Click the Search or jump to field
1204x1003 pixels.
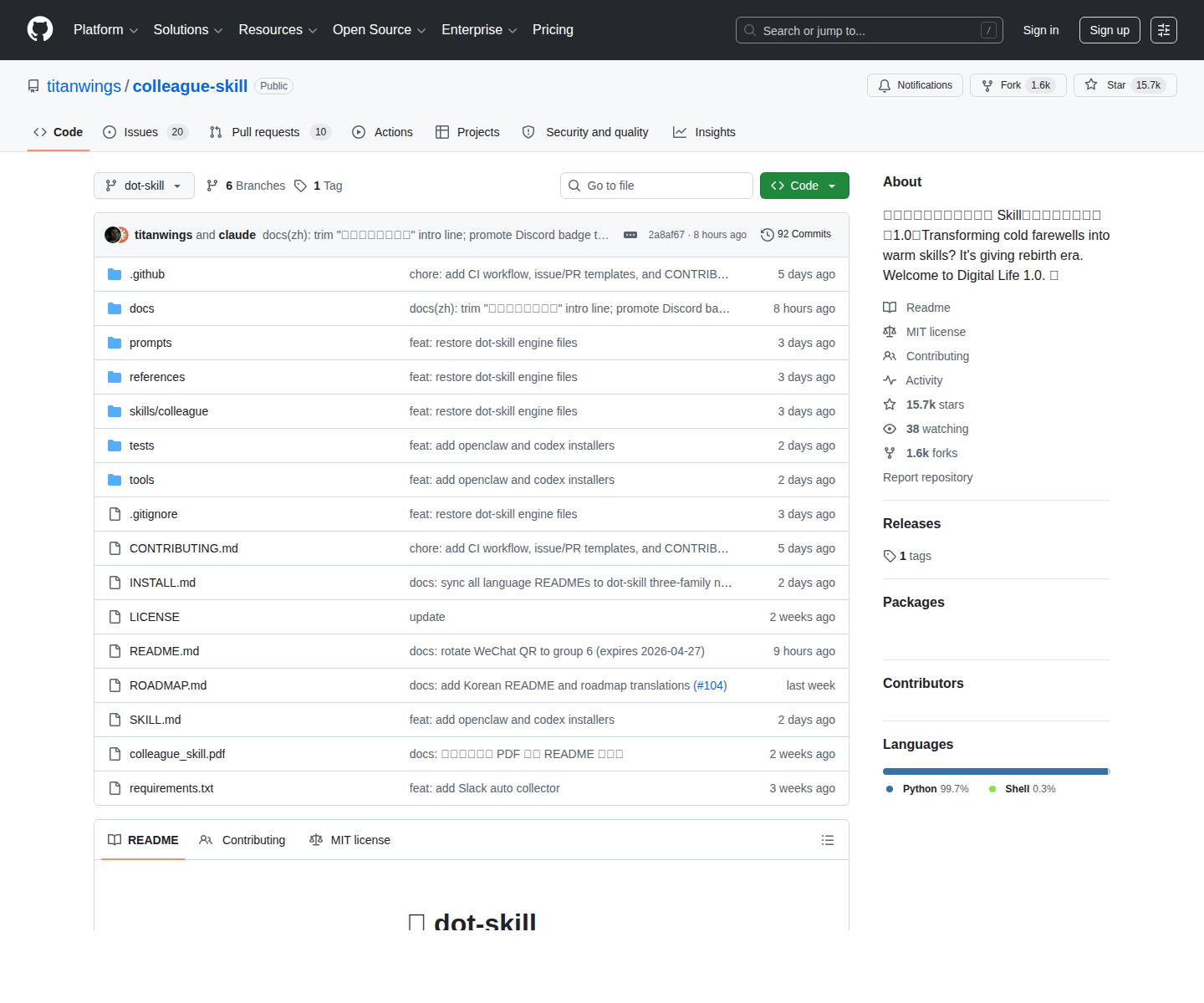coord(870,30)
